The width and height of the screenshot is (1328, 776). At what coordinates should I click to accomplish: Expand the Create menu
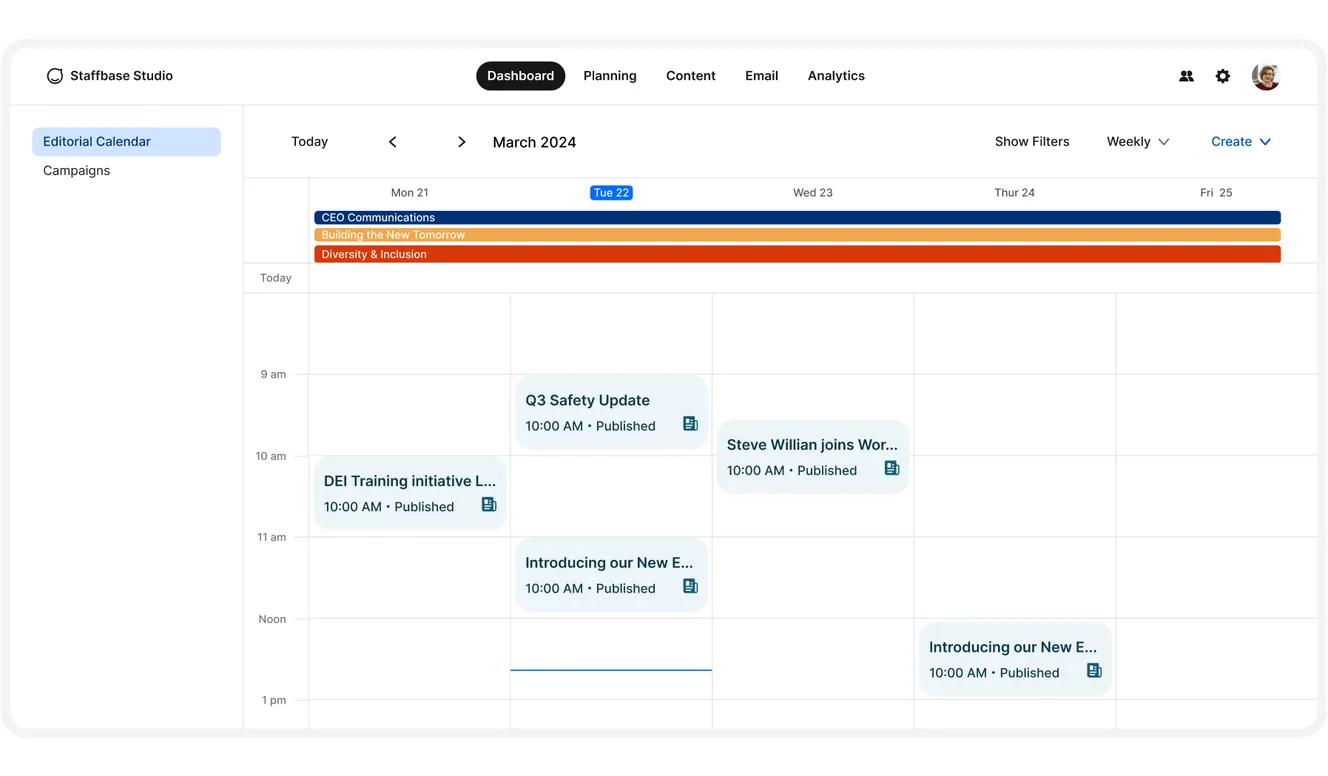coord(1240,141)
